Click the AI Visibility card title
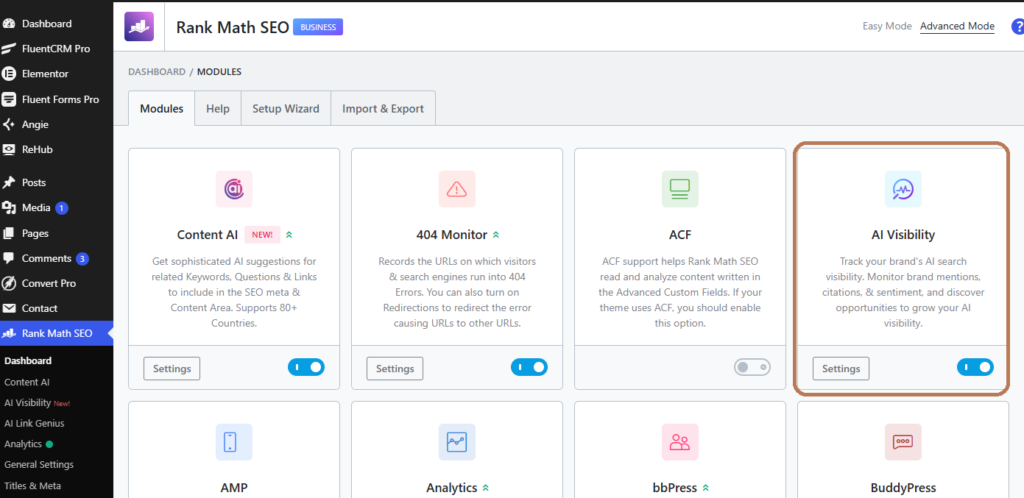Image resolution: width=1024 pixels, height=498 pixels. click(x=903, y=234)
